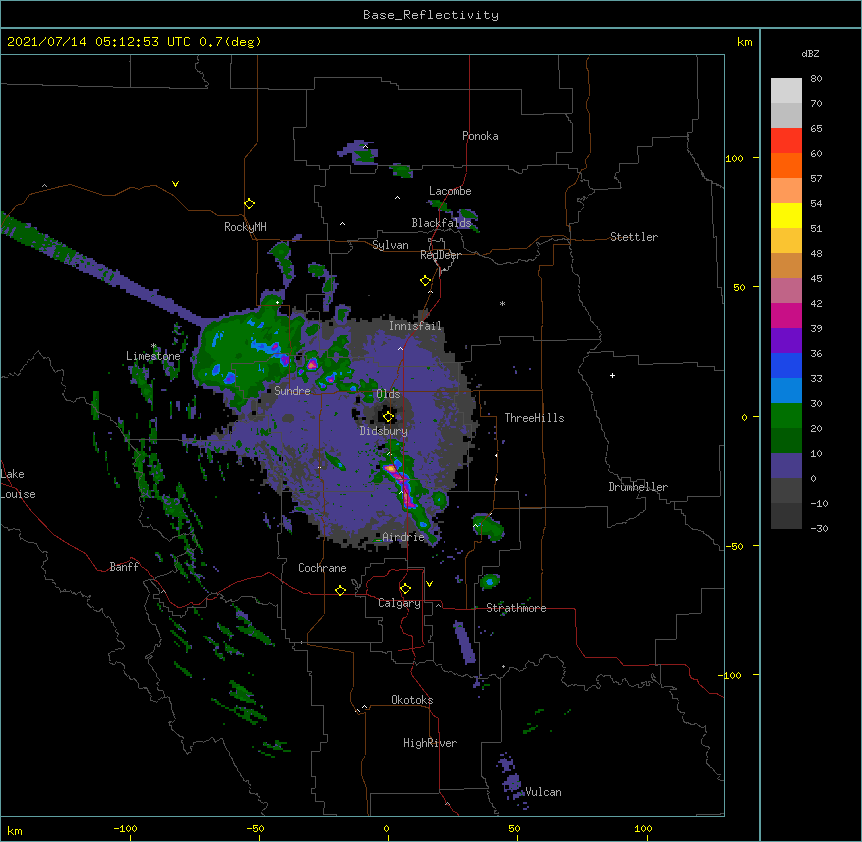Pick the red 60-65 dBZ legend swatch
Screen dimensions: 862x842
point(786,141)
